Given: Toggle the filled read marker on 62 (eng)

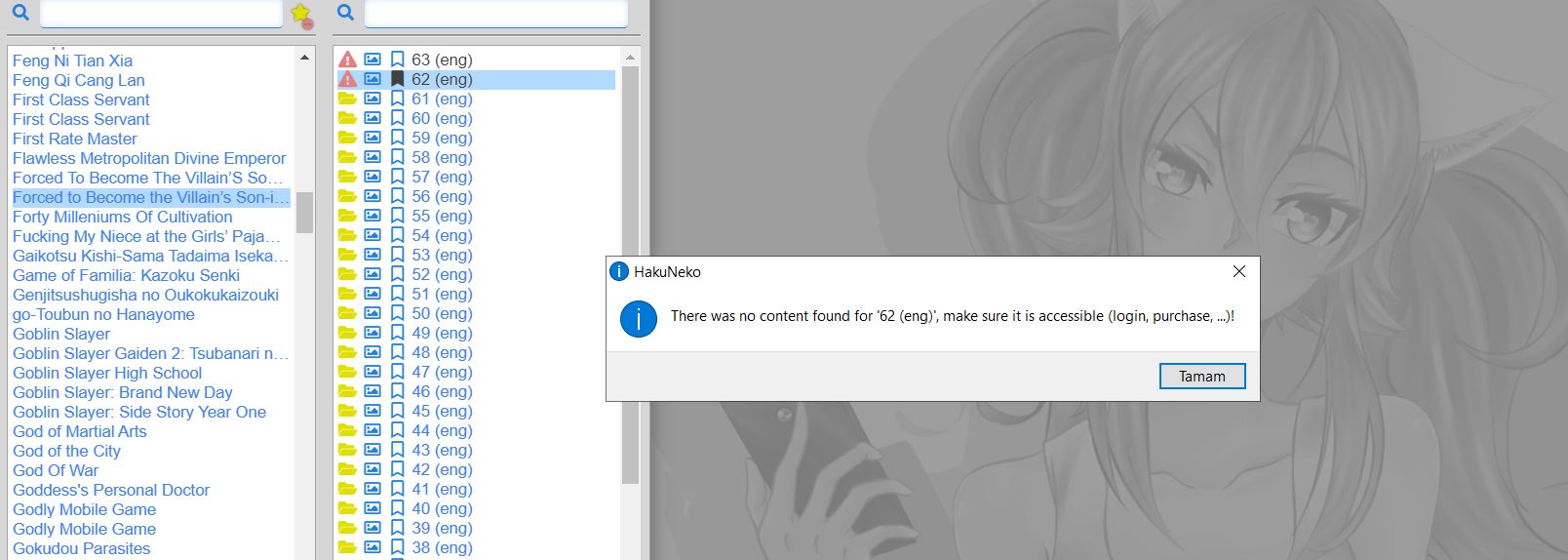Looking at the screenshot, I should tap(397, 79).
